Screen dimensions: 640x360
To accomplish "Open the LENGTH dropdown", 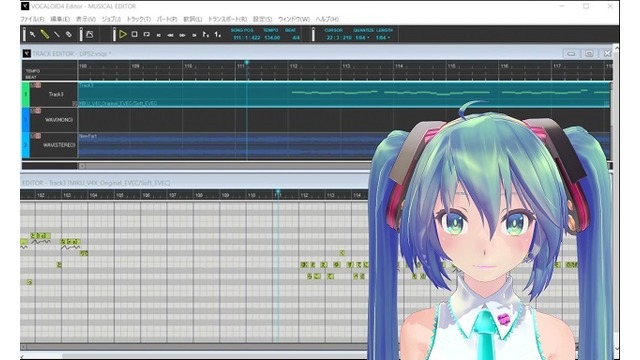I will pos(383,38).
